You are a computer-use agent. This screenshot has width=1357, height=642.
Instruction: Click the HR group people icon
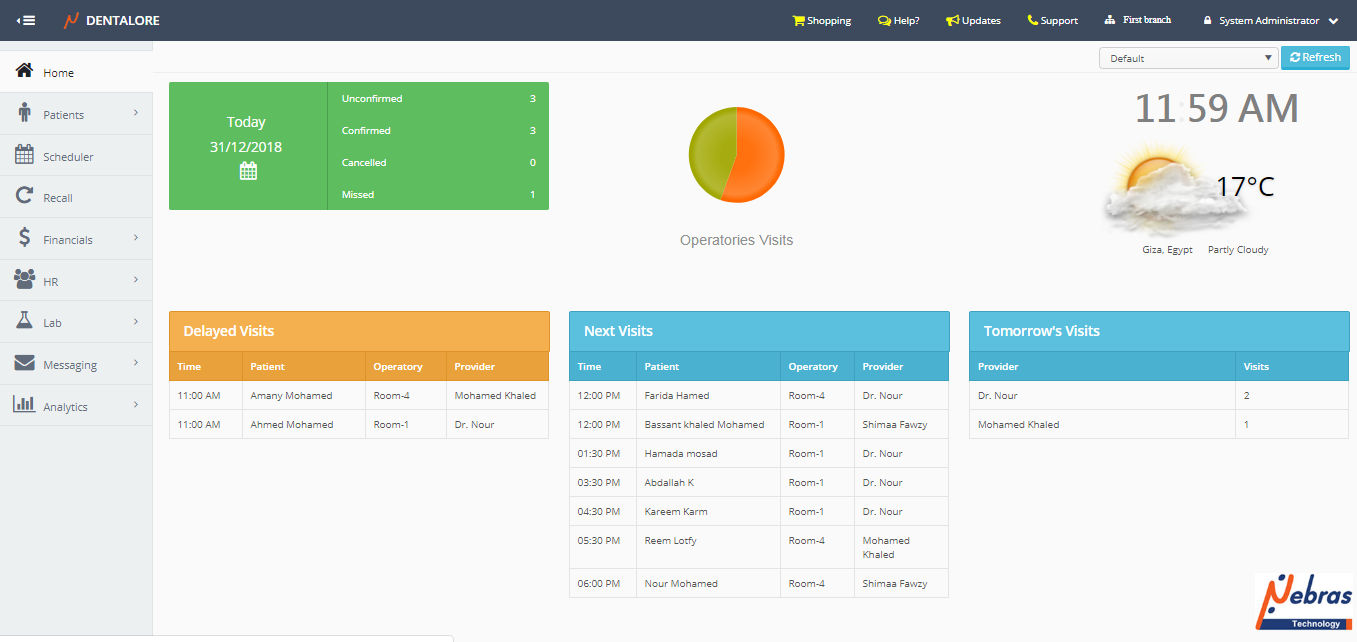pos(25,280)
